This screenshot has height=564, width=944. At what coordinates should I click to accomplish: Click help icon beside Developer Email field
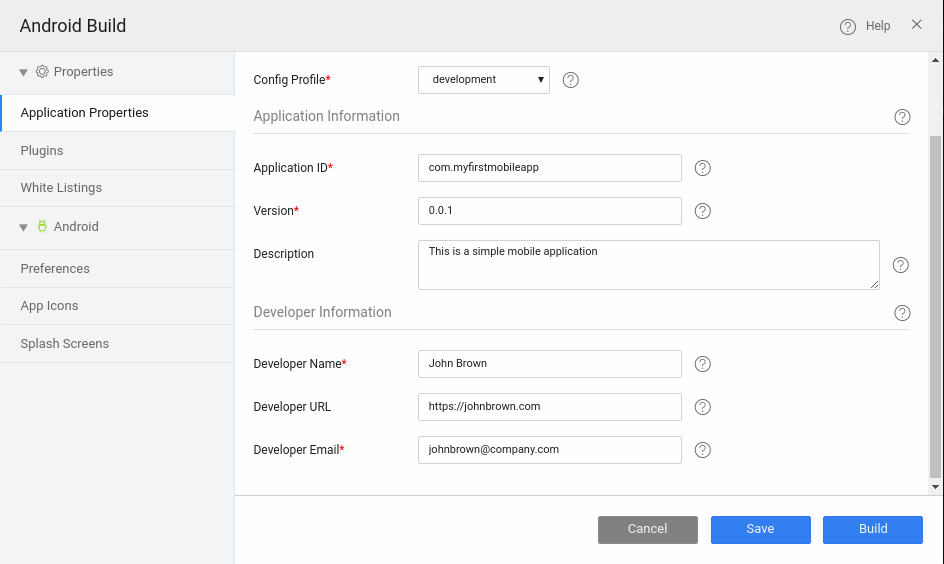[702, 450]
